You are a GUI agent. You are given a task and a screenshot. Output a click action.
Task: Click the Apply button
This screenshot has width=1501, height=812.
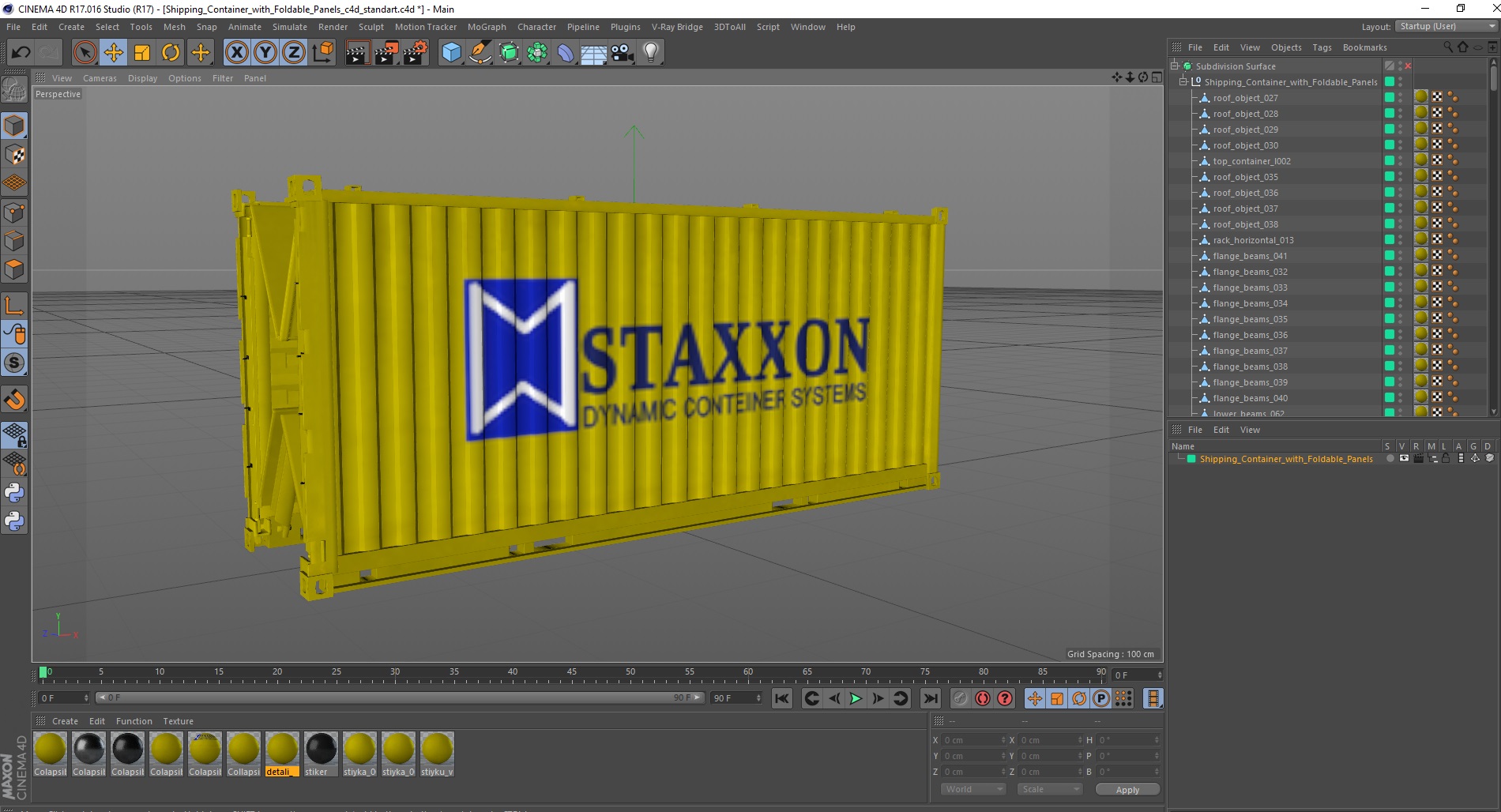tap(1127, 789)
